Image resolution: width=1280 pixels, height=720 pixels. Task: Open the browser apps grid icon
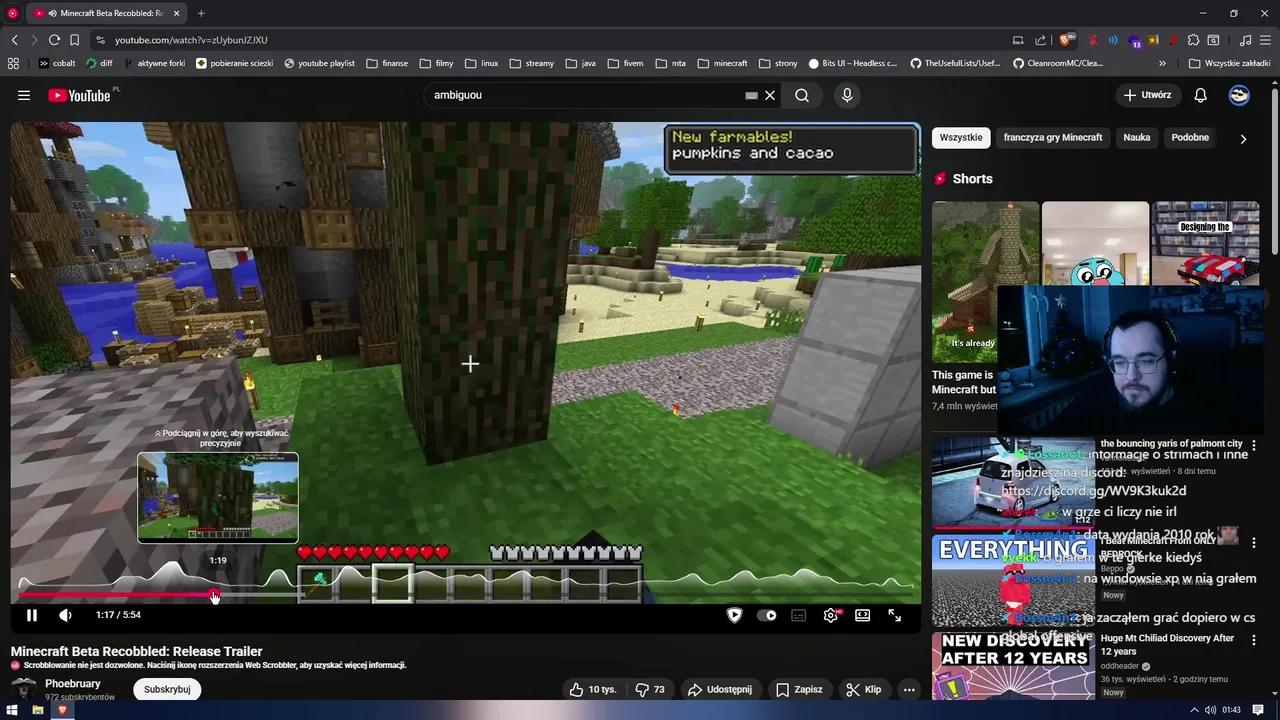(x=13, y=63)
